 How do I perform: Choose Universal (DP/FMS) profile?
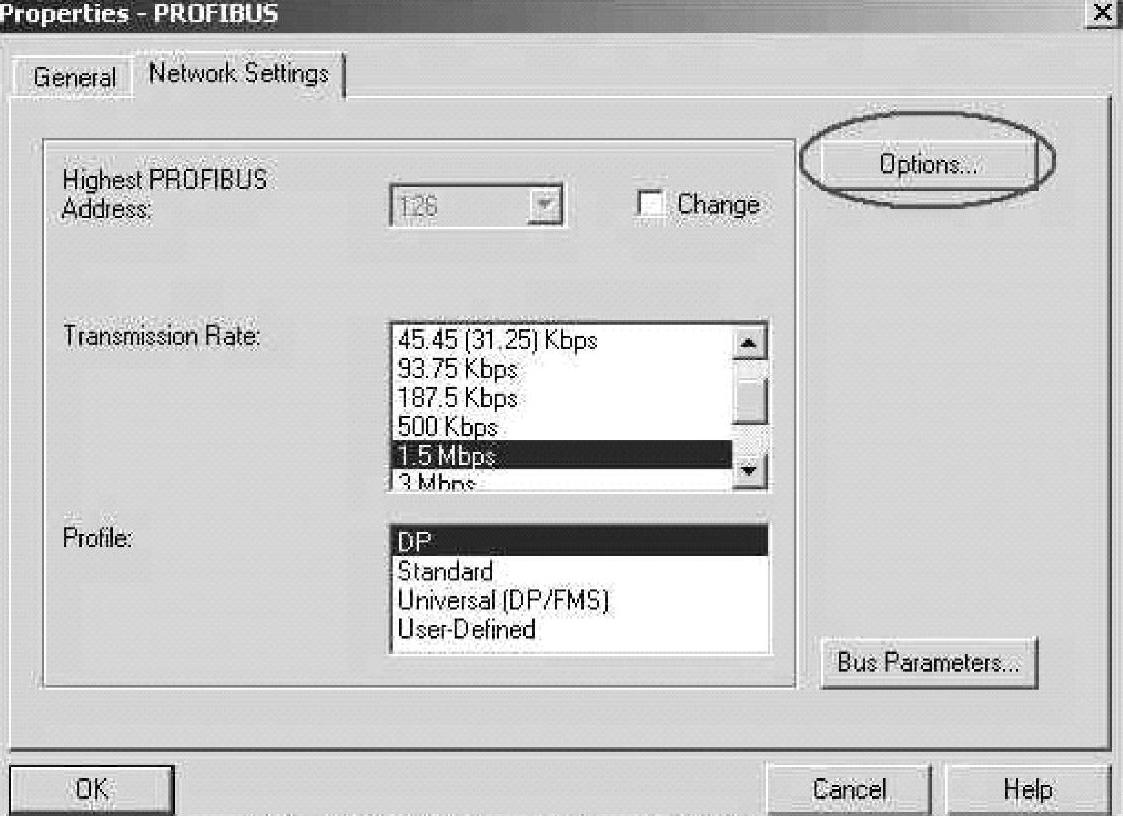[579, 600]
